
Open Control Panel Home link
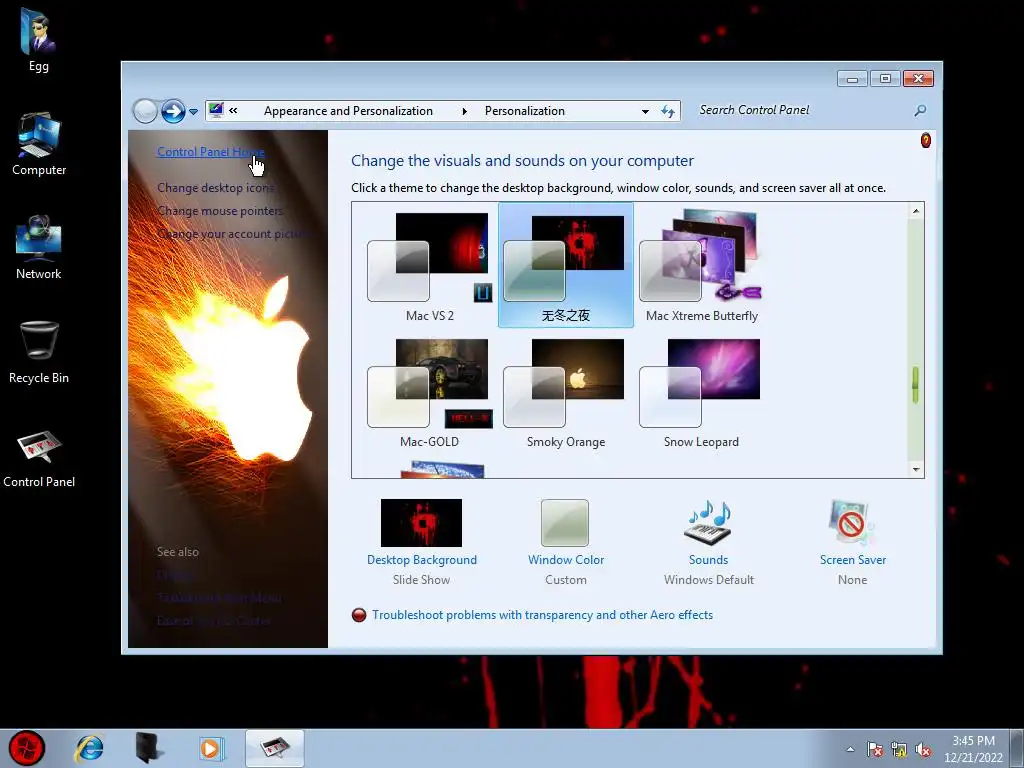(210, 152)
